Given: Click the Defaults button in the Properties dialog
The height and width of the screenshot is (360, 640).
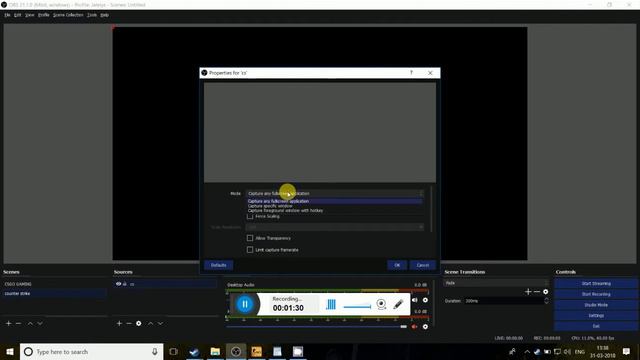Looking at the screenshot, I should click(x=219, y=265).
